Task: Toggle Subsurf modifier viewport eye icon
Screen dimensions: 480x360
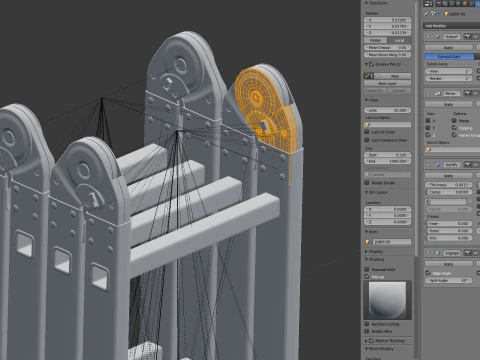Action: (x=476, y=36)
